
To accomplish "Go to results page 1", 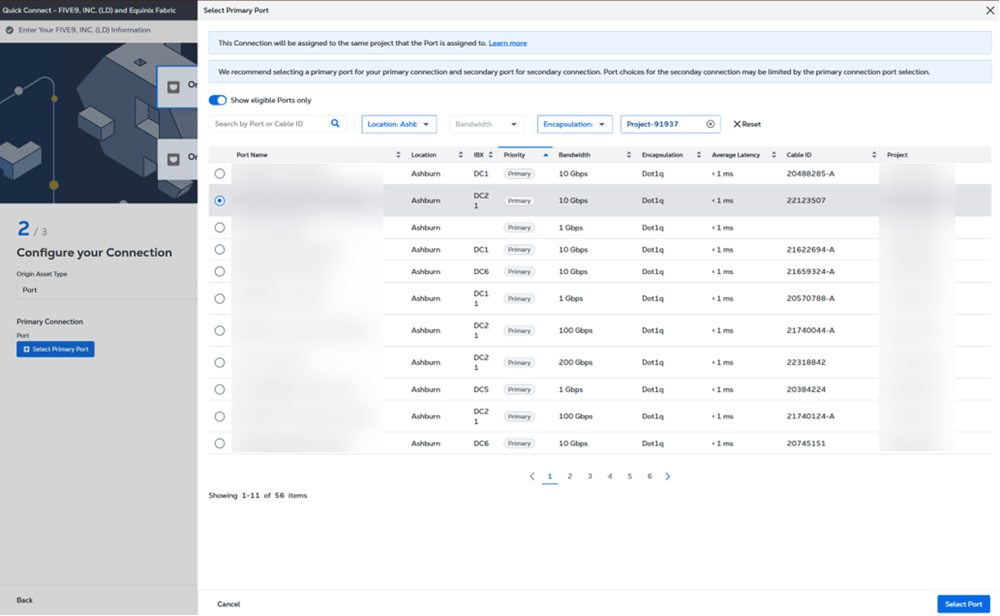I will [x=550, y=476].
